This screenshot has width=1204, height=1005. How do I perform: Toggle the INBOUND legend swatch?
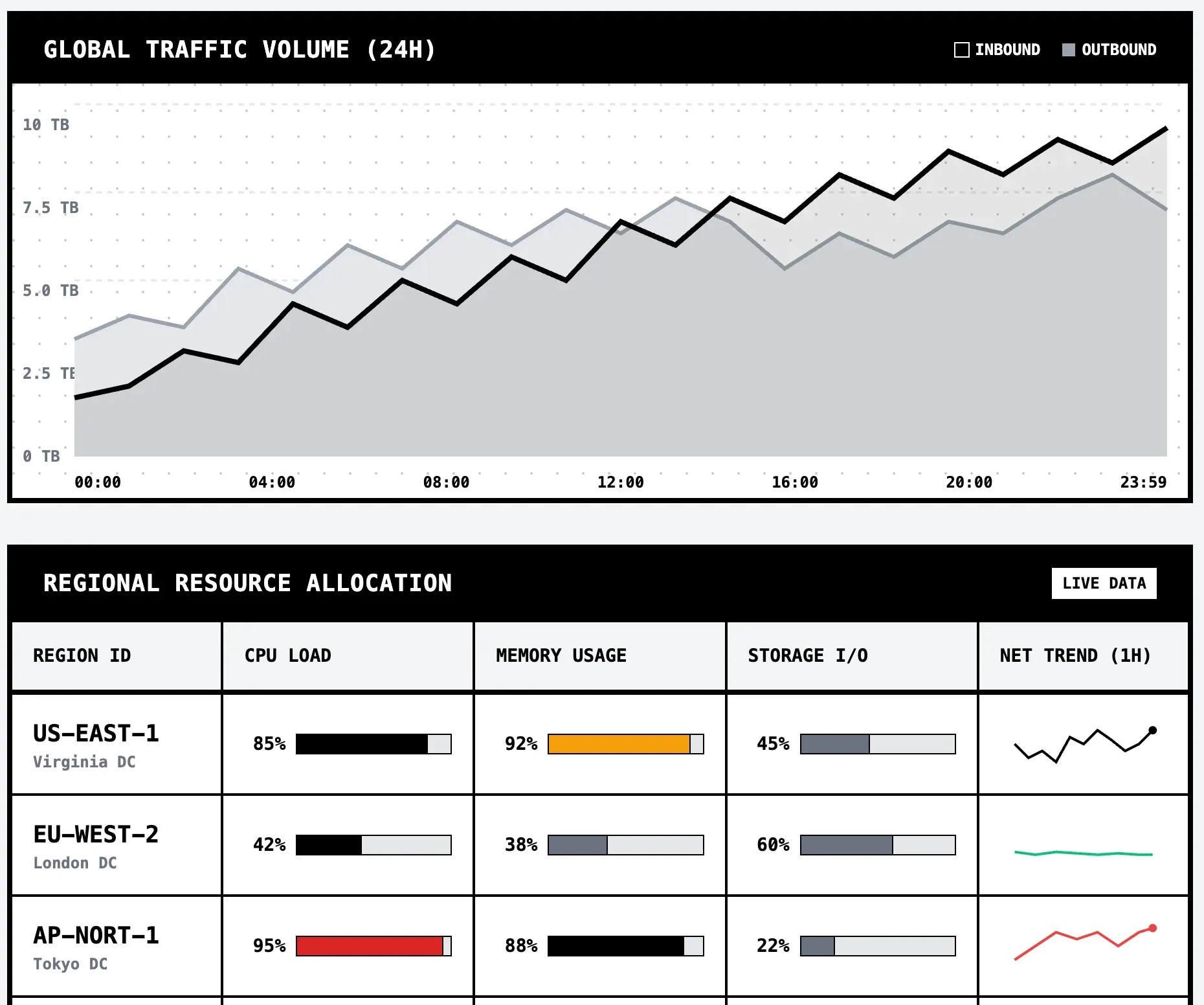point(962,50)
